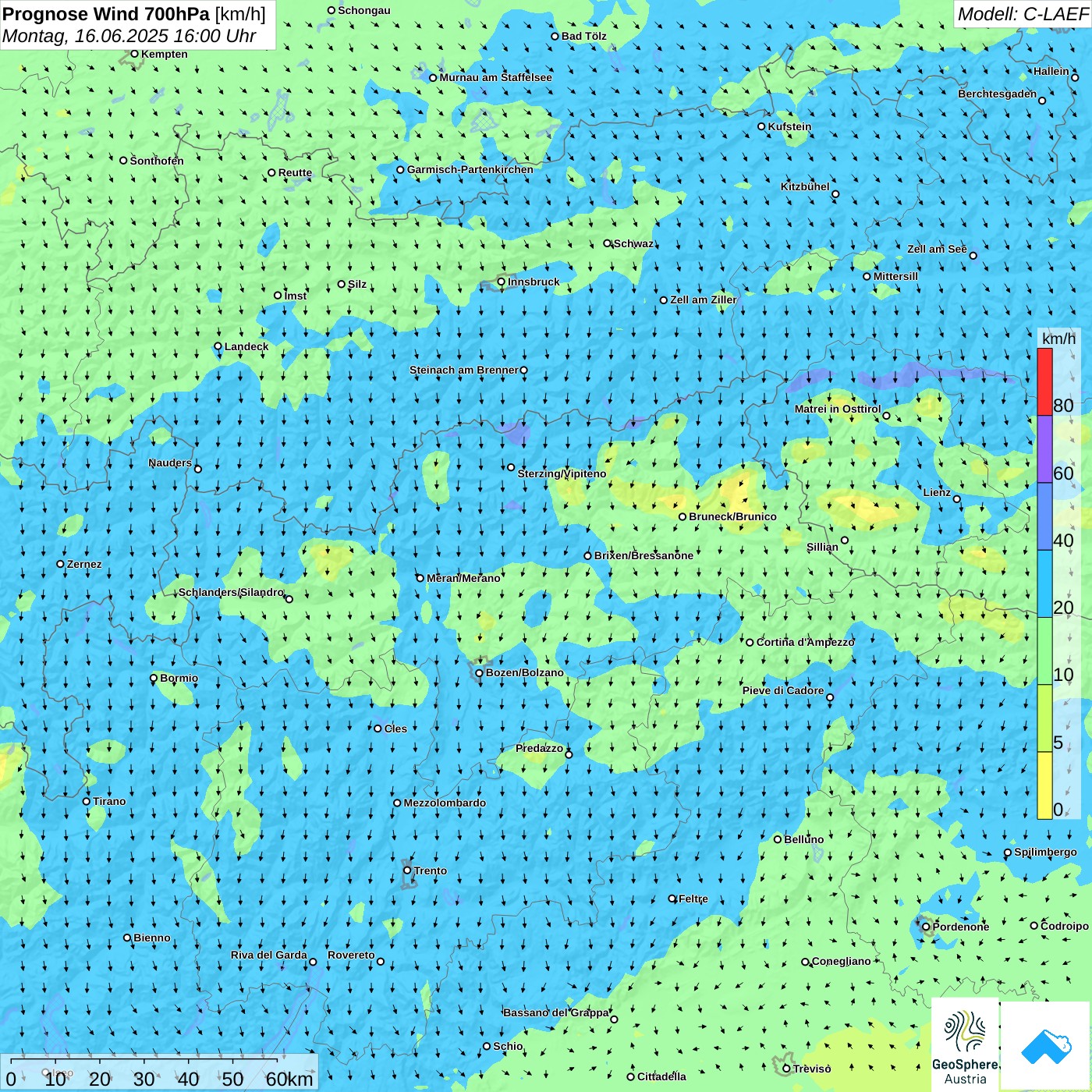This screenshot has height=1092, width=1092.
Task: Click the 'Schlanders/Silandro' label
Action: [x=232, y=592]
